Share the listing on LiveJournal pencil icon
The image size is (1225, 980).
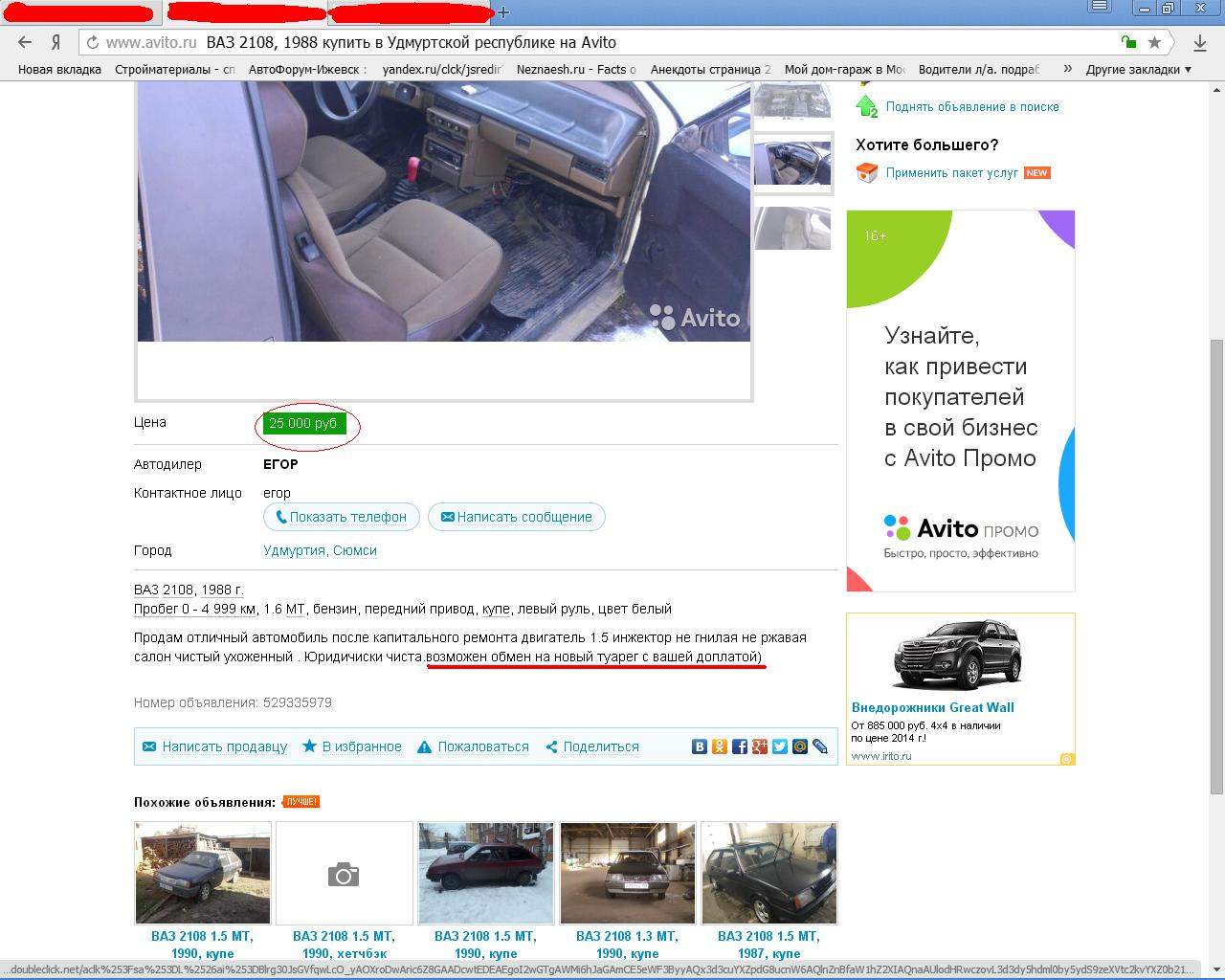tap(820, 746)
